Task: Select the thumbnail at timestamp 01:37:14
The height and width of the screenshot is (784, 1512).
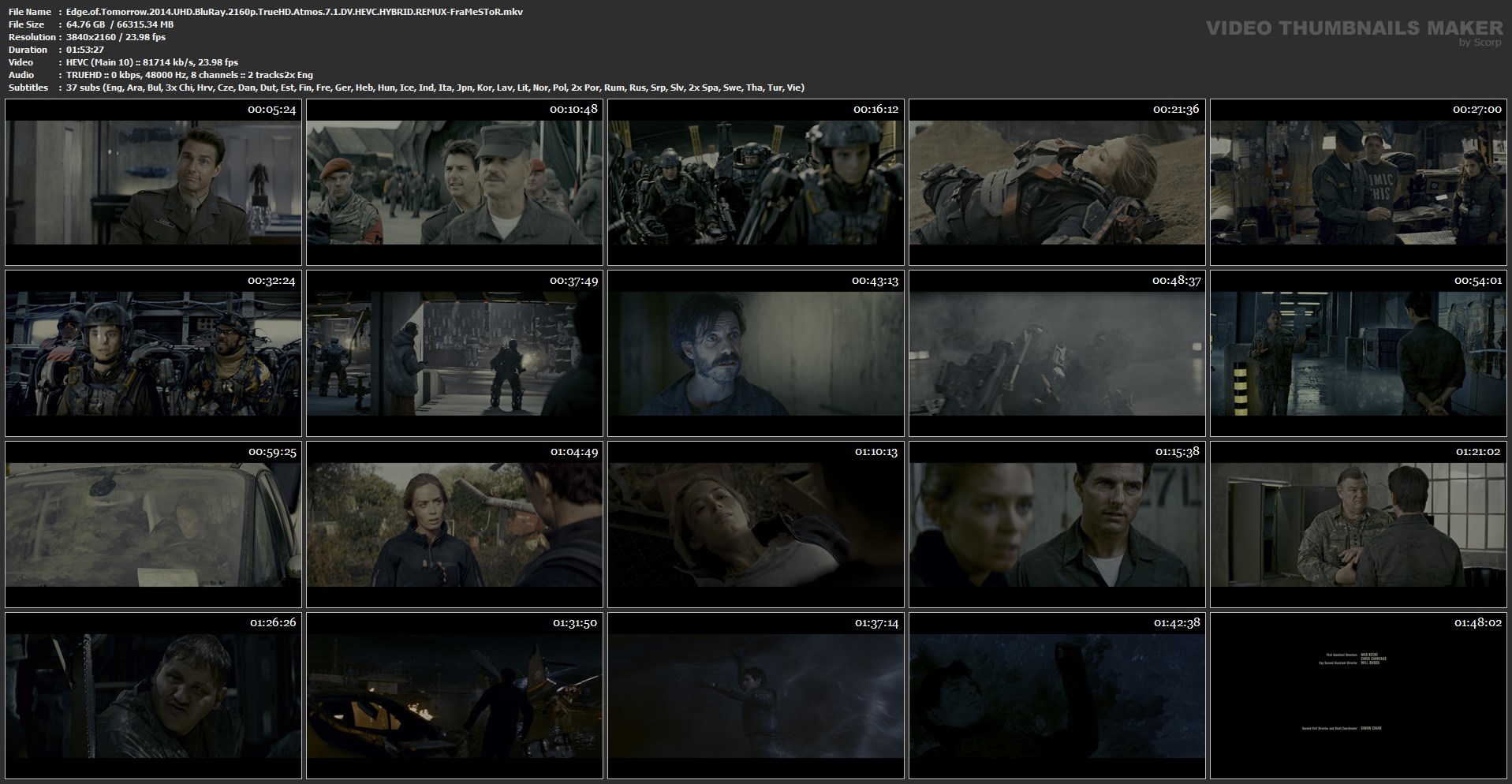Action: (756, 696)
